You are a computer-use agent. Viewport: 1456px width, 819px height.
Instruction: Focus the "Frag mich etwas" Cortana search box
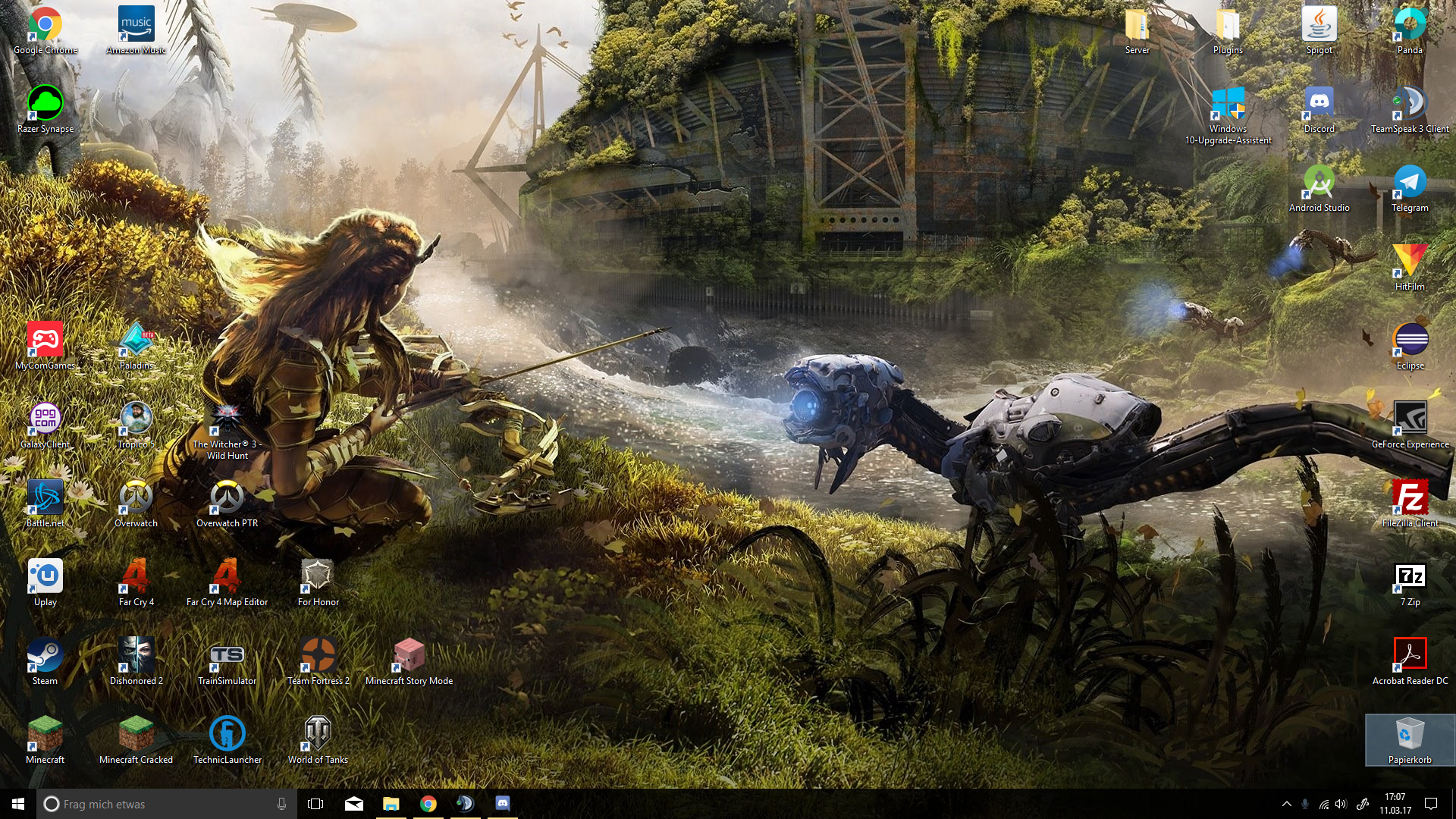(166, 804)
